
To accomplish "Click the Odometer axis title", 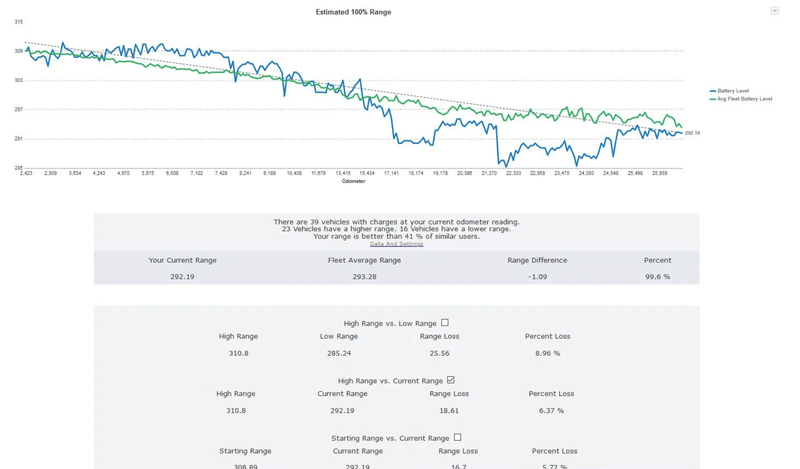I will click(x=353, y=182).
